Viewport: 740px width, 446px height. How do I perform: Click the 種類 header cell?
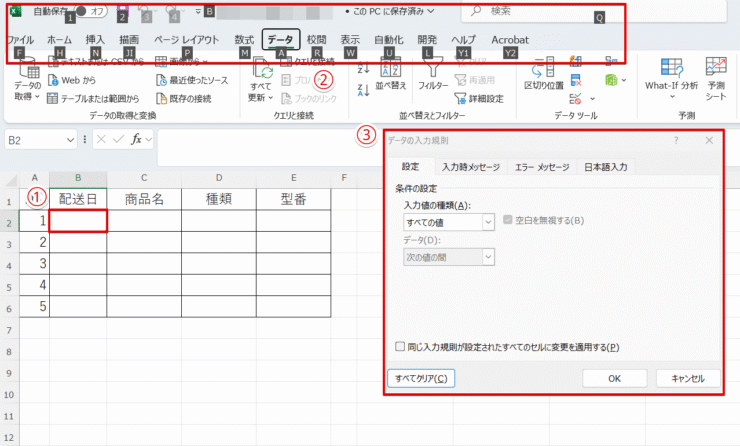(219, 199)
